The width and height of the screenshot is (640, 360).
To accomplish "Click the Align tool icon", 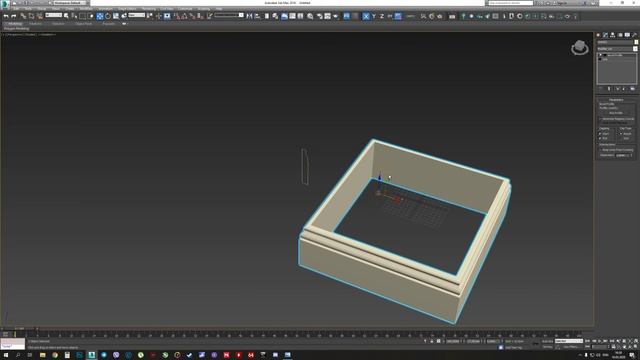I will point(258,16).
